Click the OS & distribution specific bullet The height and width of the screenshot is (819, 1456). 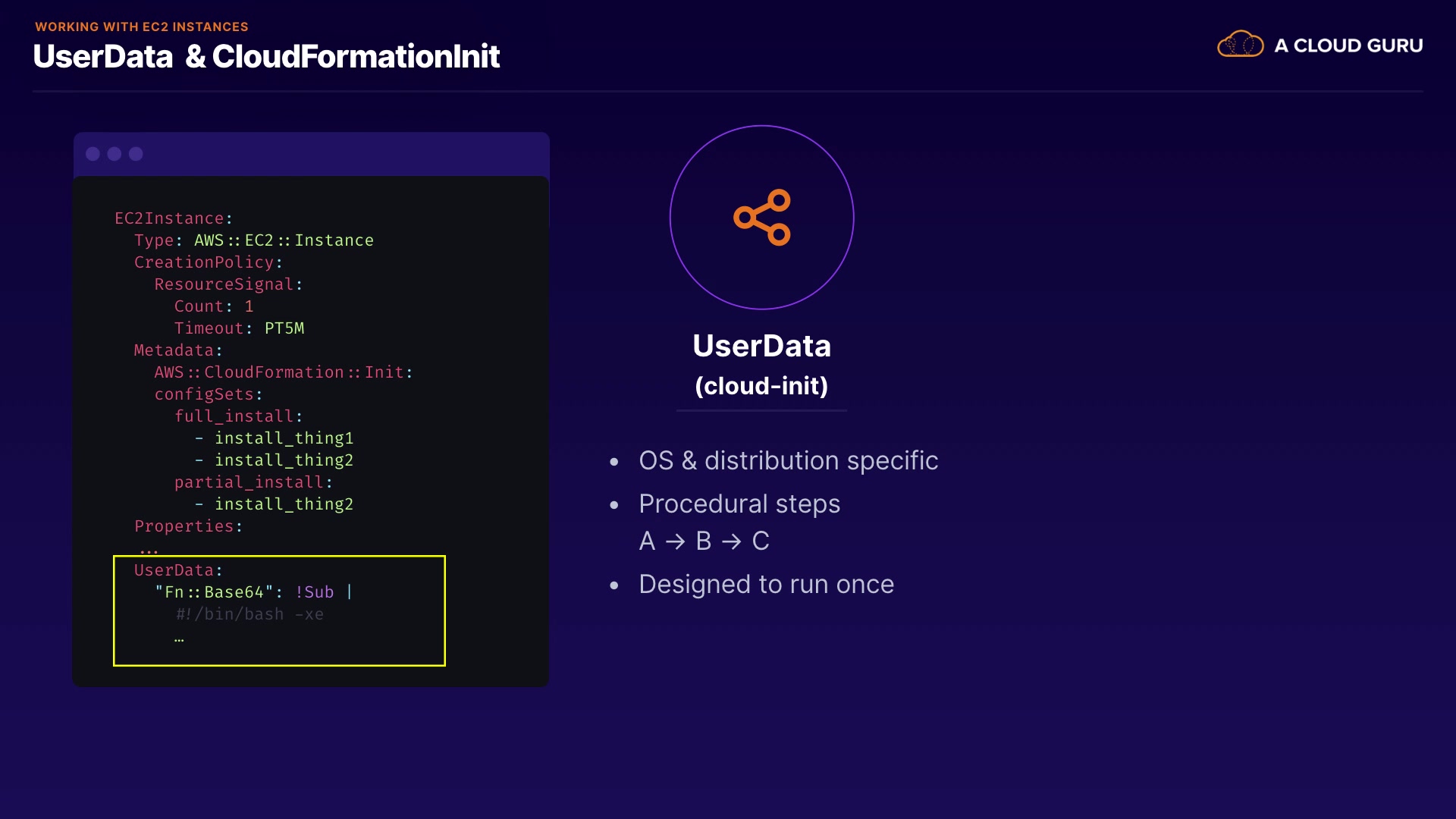(788, 460)
